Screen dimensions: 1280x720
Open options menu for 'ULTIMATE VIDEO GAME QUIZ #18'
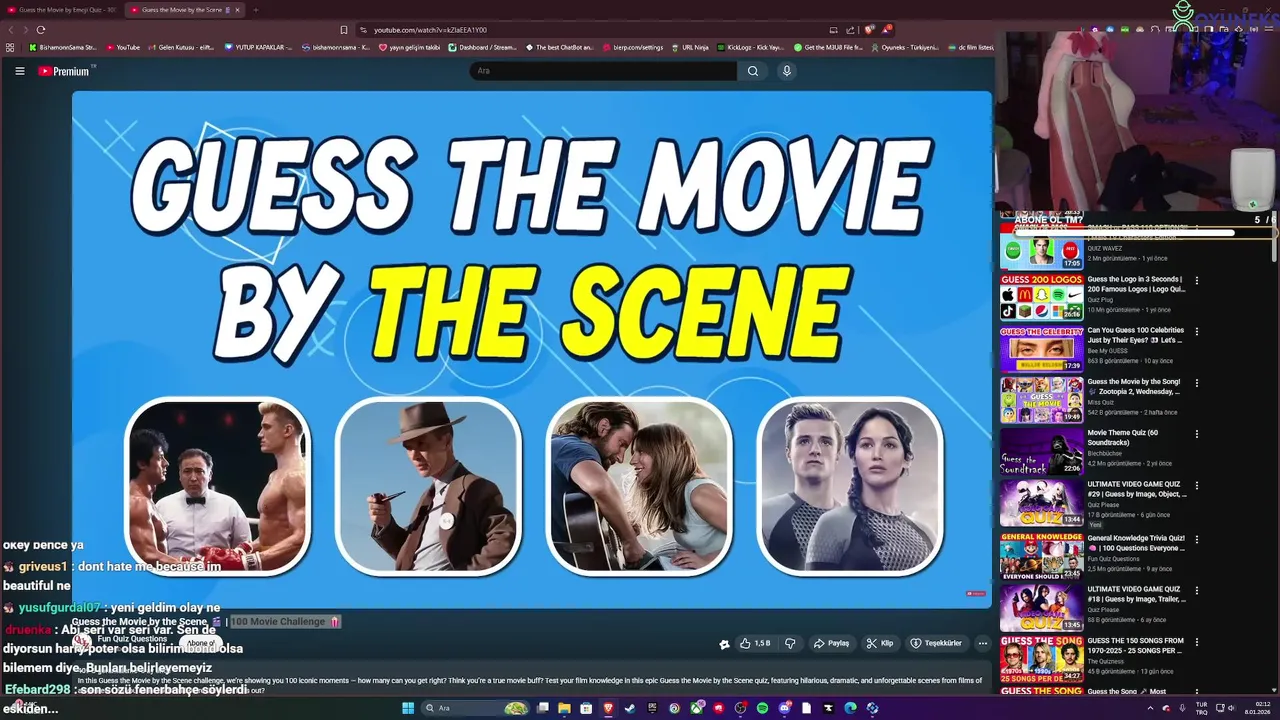point(1197,590)
